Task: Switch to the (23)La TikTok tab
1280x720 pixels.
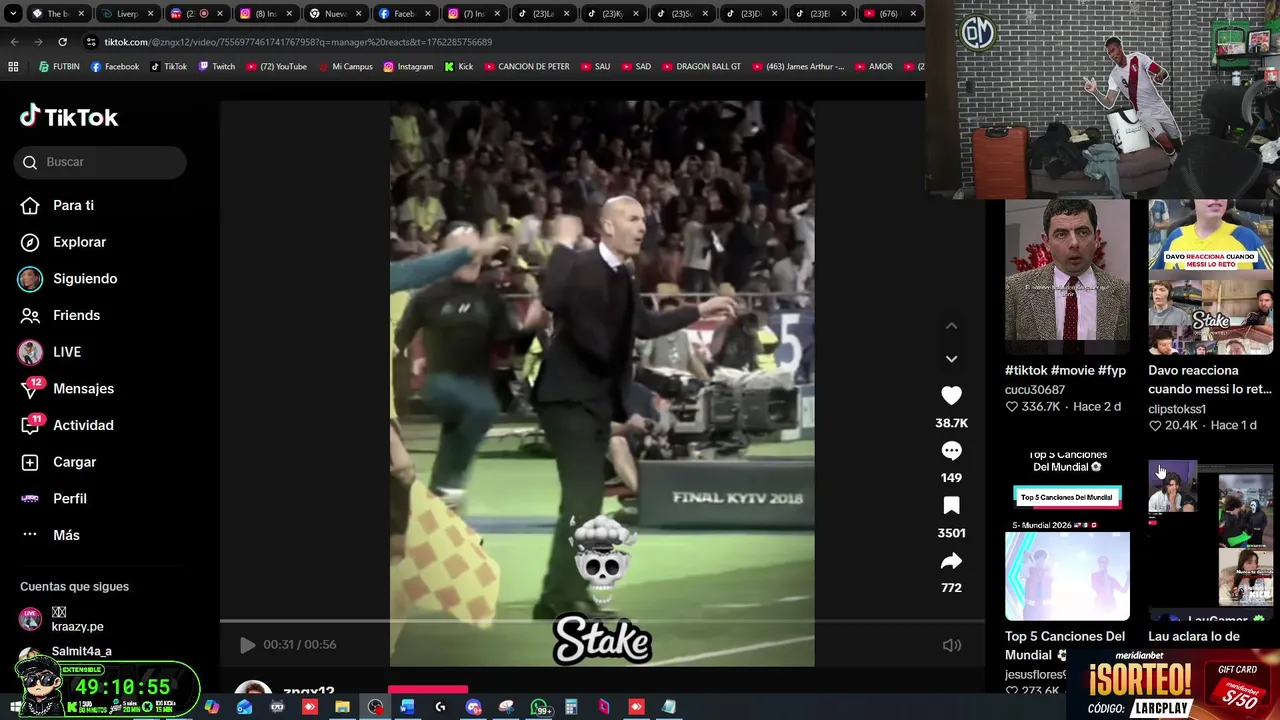Action: point(543,14)
